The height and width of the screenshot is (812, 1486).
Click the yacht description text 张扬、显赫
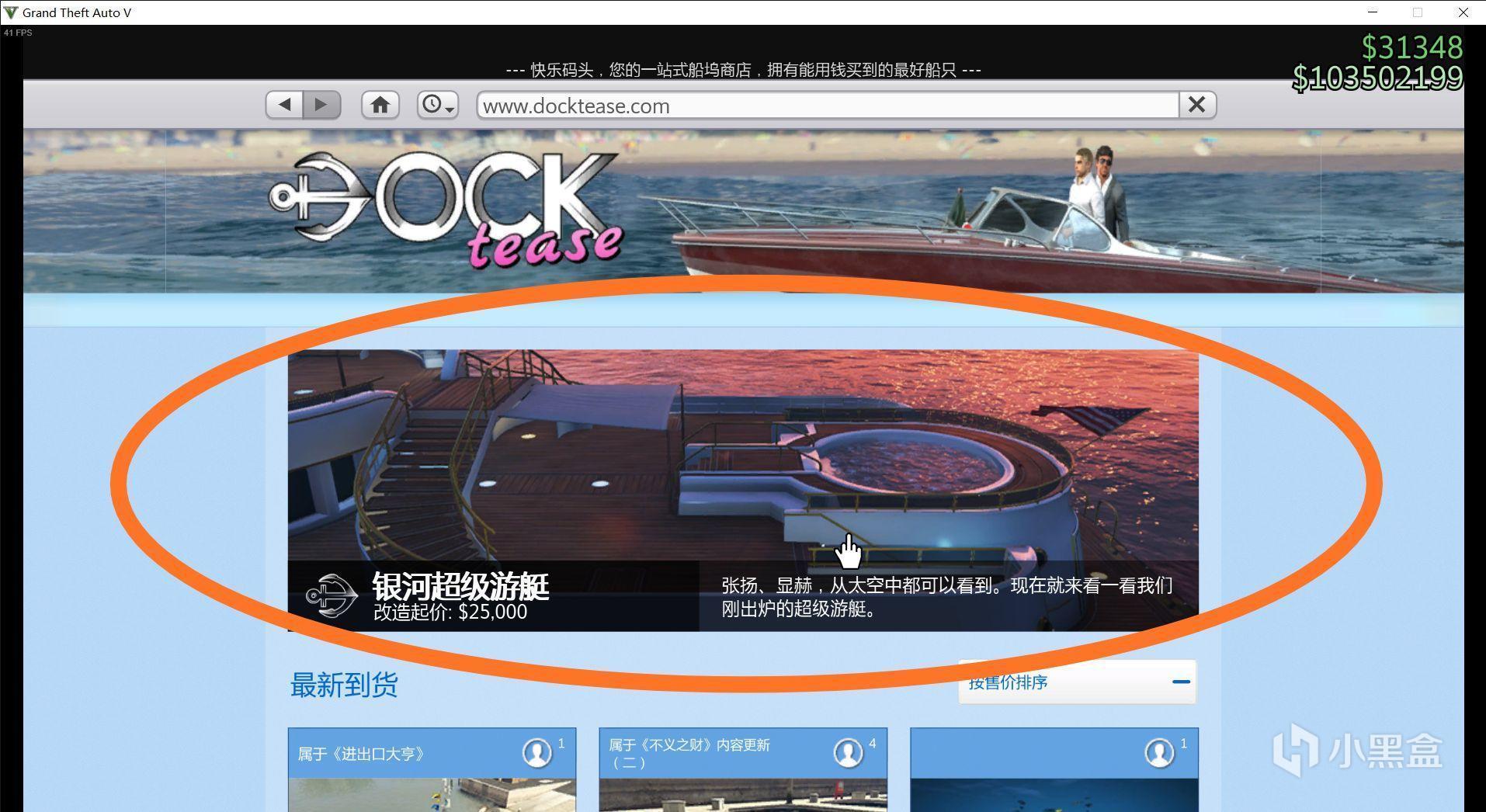(947, 596)
